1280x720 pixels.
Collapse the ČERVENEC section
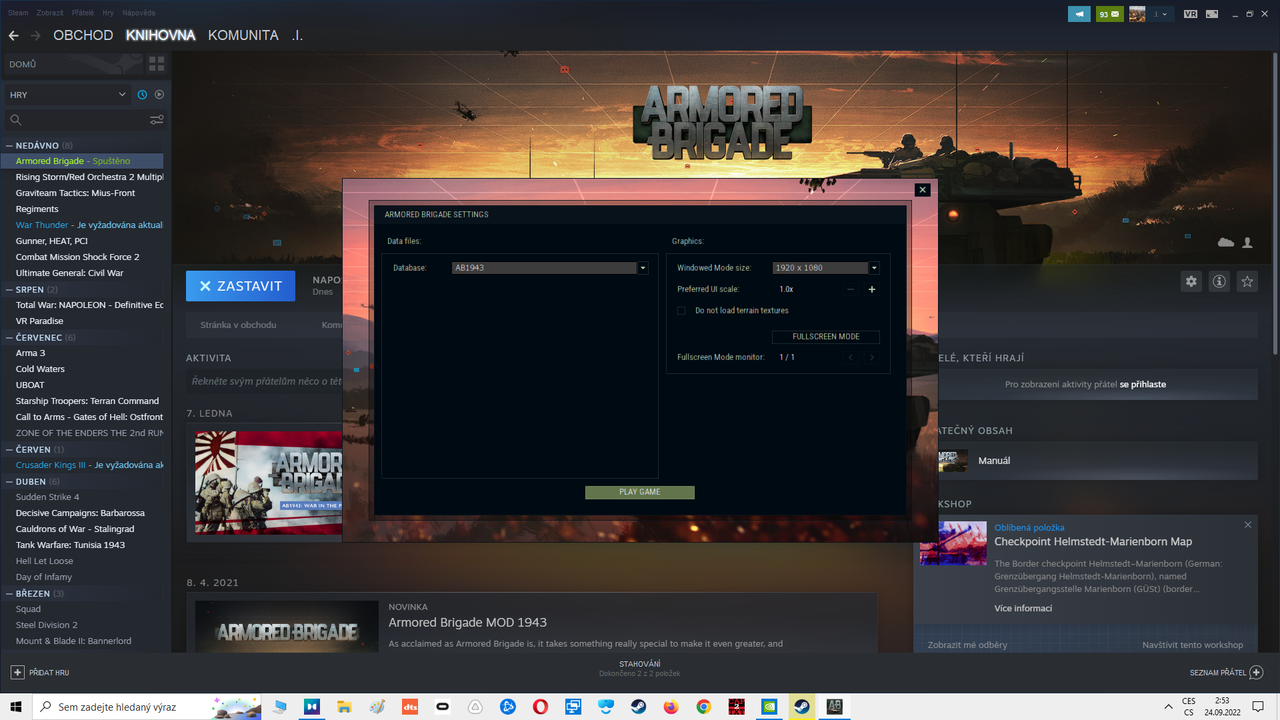(x=9, y=337)
